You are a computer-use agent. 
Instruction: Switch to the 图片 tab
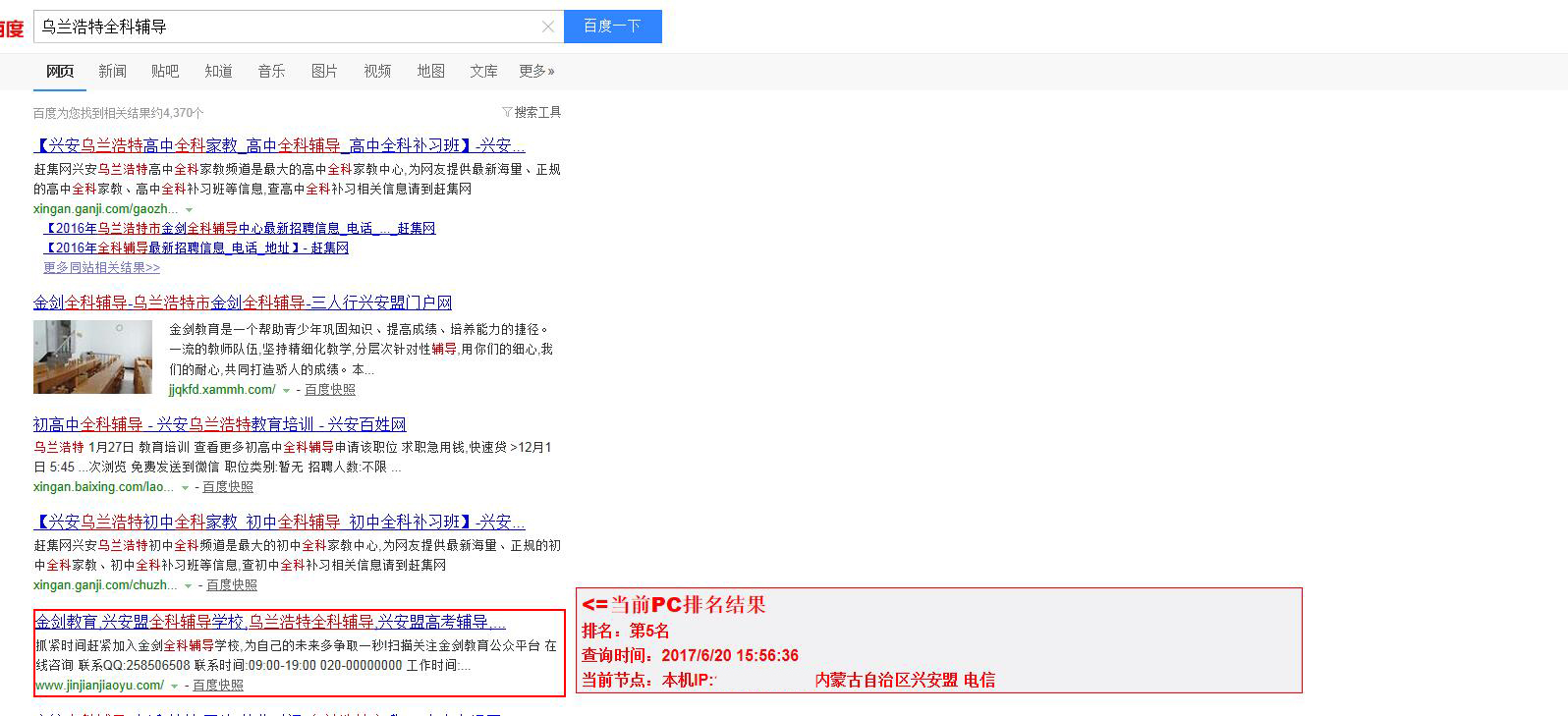pyautogui.click(x=324, y=71)
